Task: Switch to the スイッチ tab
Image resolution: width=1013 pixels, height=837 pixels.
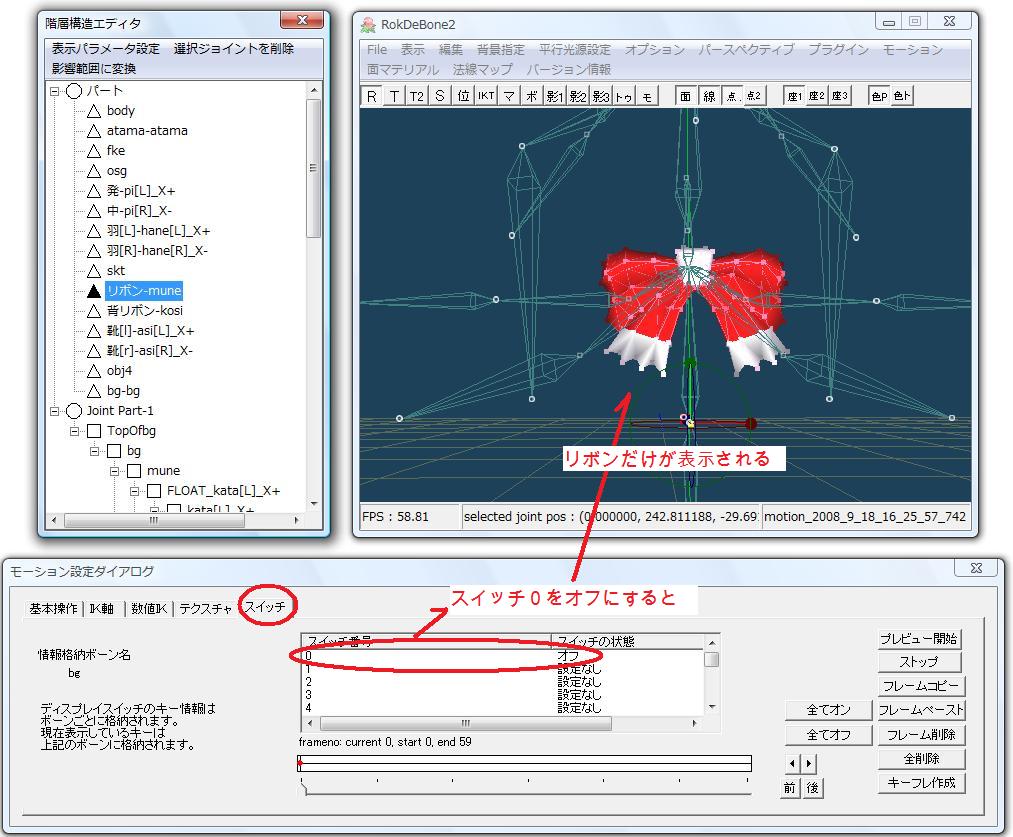Action: pos(265,607)
